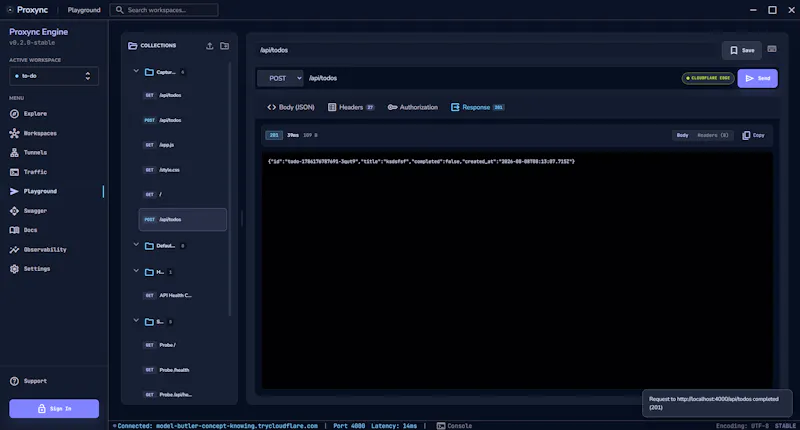Viewport: 800px width, 430px height.
Task: Click the request URL field /api/todos
Action: [x=492, y=79]
